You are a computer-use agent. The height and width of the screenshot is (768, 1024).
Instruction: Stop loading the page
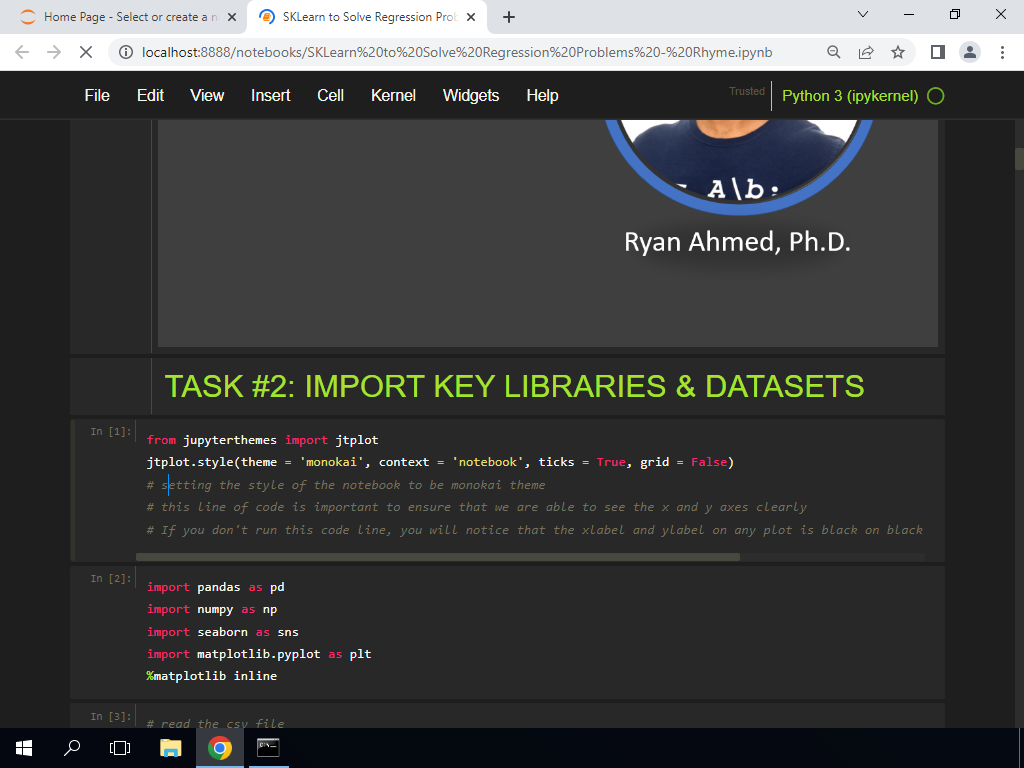coord(86,52)
